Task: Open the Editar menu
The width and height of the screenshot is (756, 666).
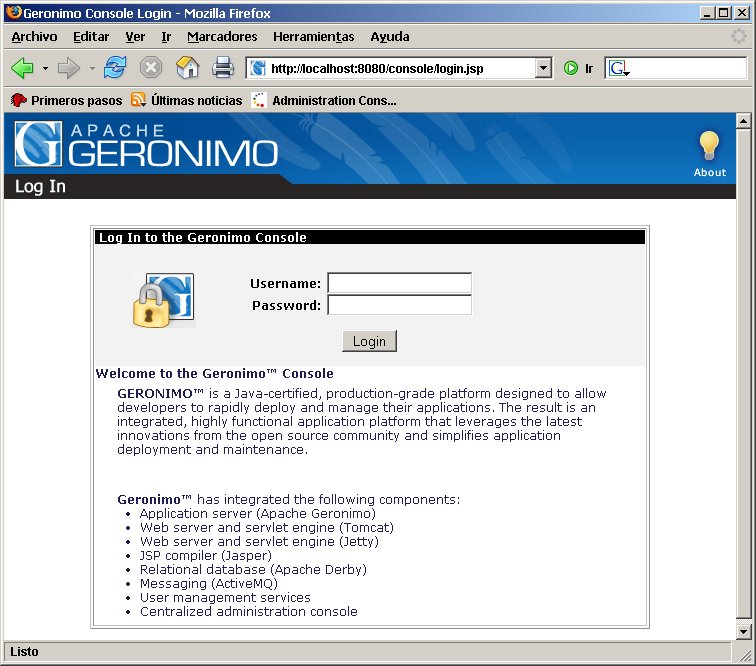Action: click(x=91, y=37)
